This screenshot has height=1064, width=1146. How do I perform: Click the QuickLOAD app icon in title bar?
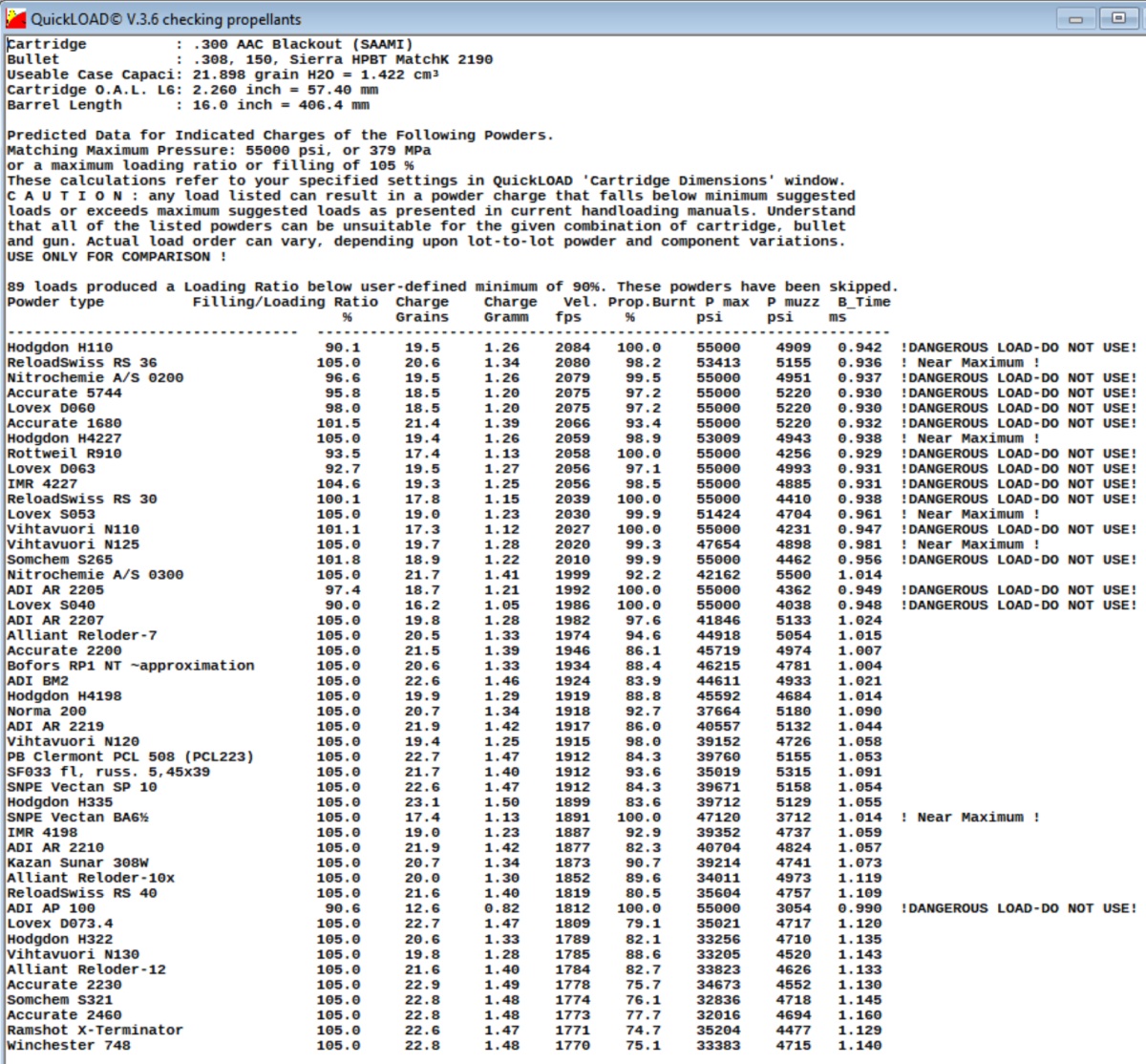[15, 18]
